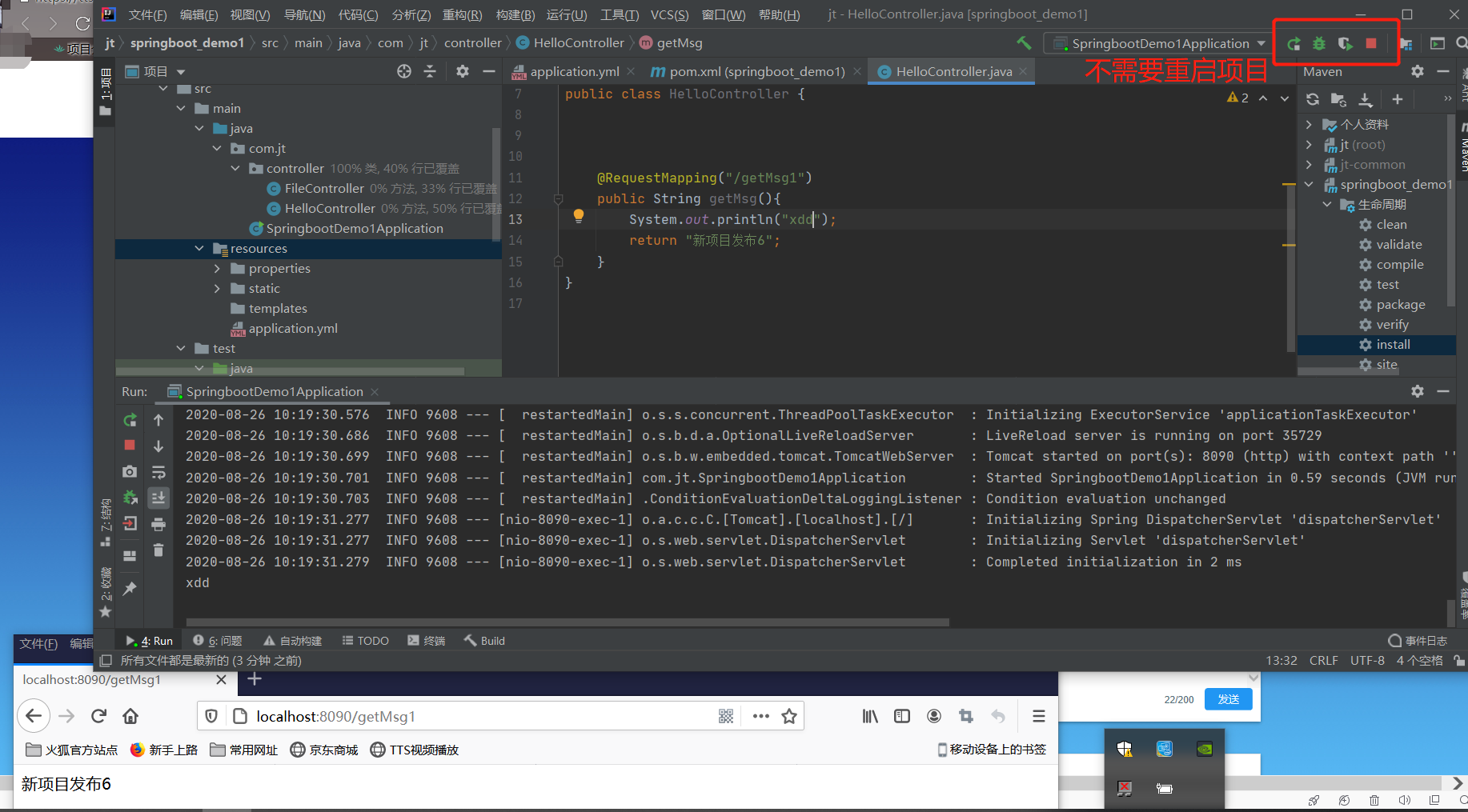Jump up the stack trace with the up arrow
The height and width of the screenshot is (812, 1468).
click(x=158, y=420)
